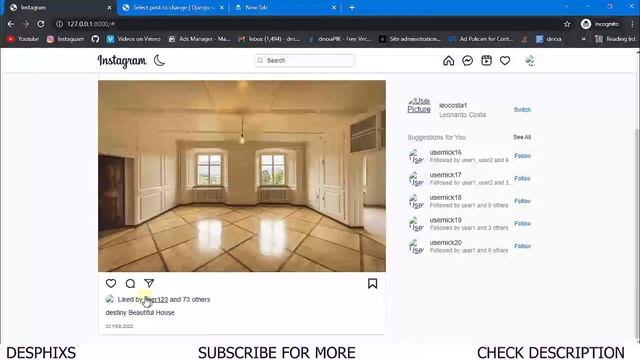Click usernick16 avatar image
640x360 pixels.
click(416, 156)
